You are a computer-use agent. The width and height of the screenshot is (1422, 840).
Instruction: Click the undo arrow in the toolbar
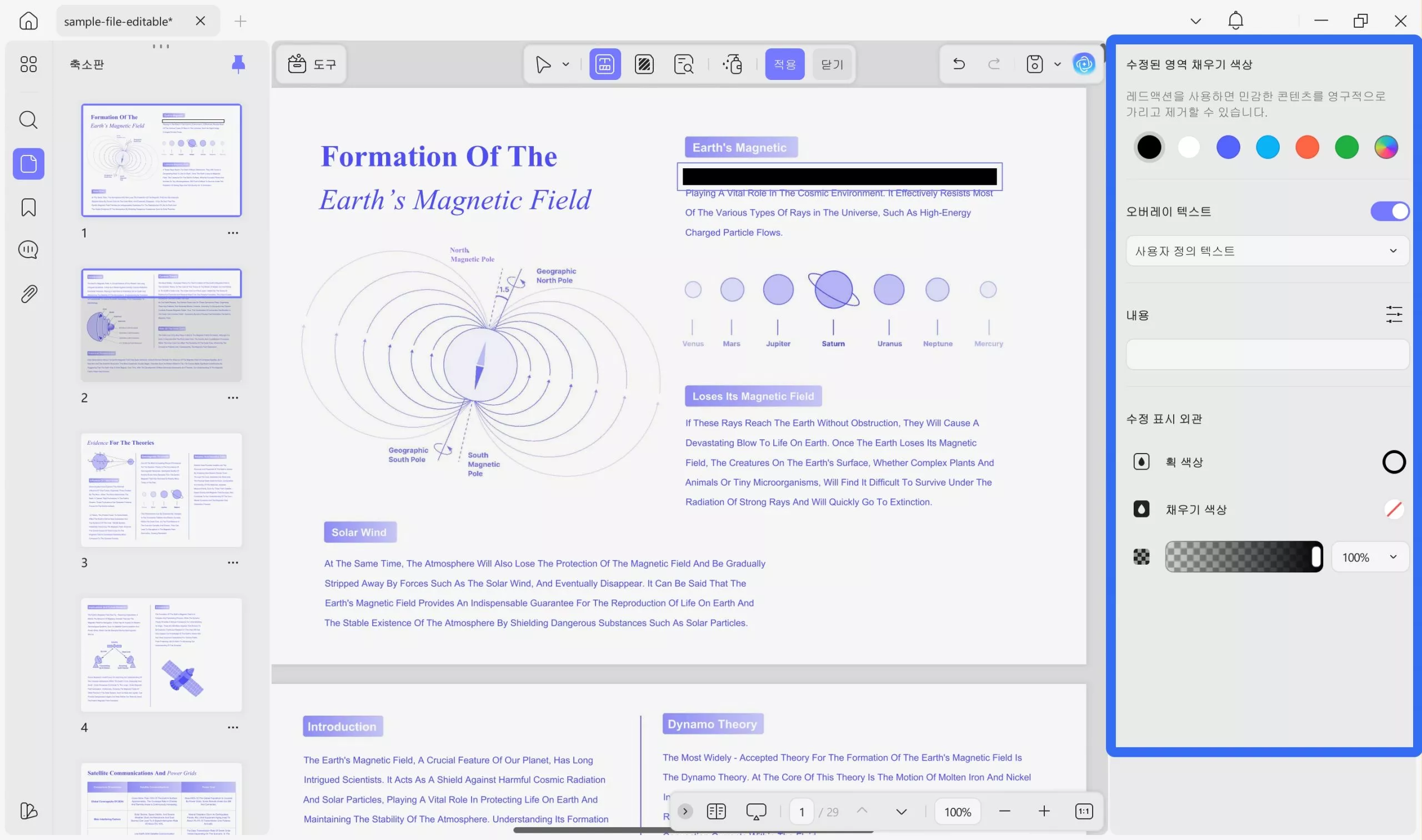959,64
